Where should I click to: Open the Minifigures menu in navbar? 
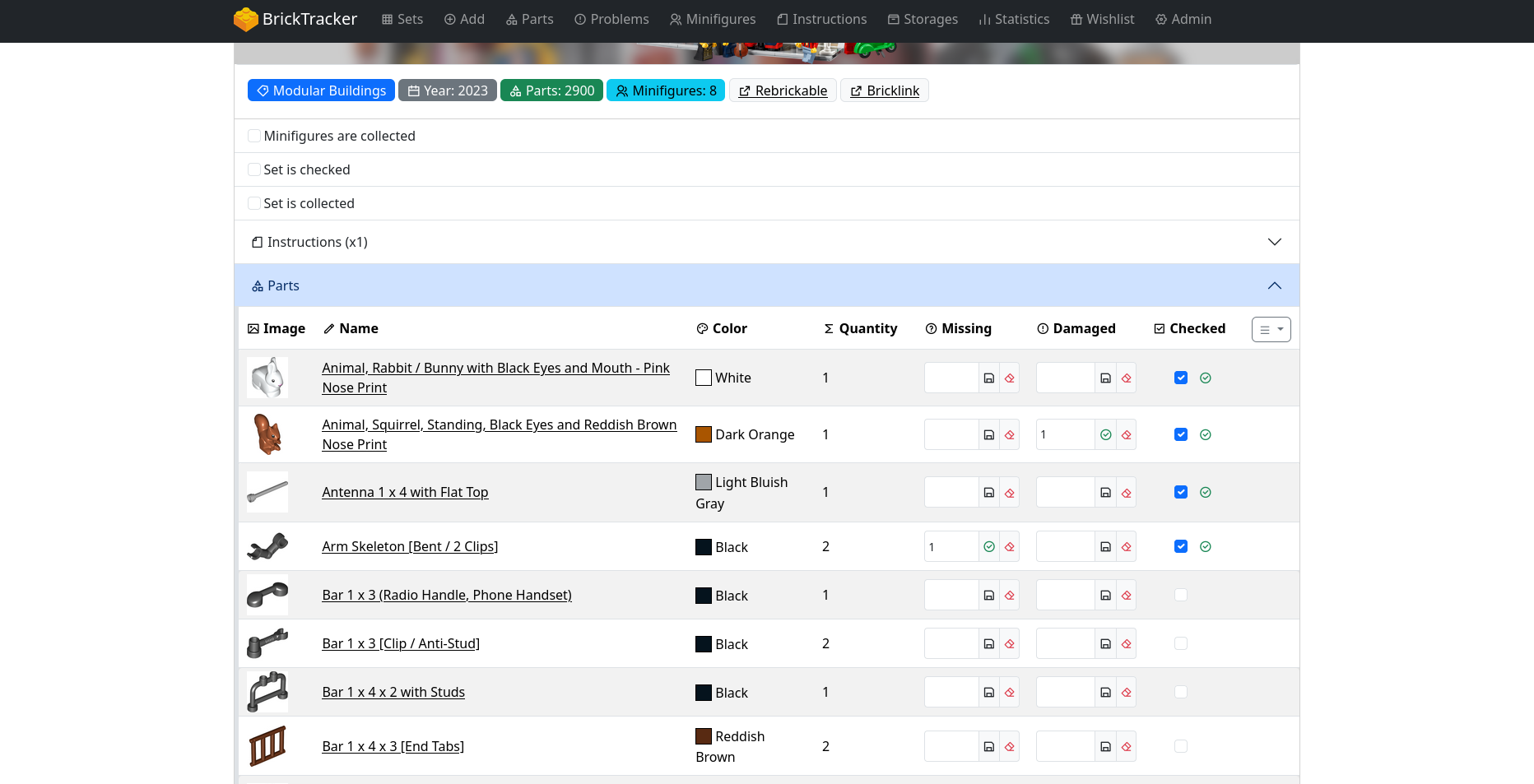pyautogui.click(x=713, y=20)
